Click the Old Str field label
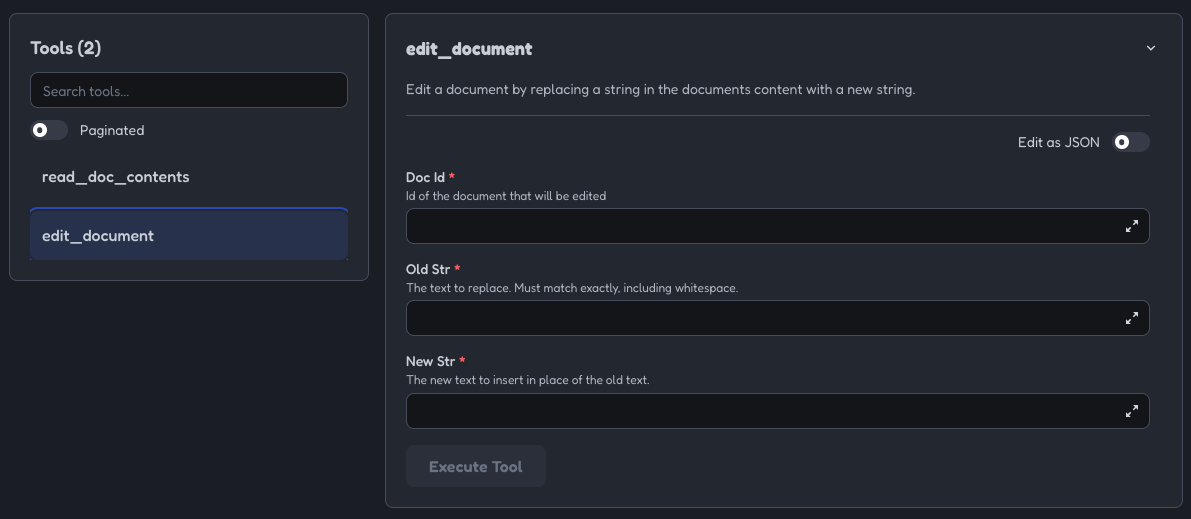 pyautogui.click(x=428, y=269)
